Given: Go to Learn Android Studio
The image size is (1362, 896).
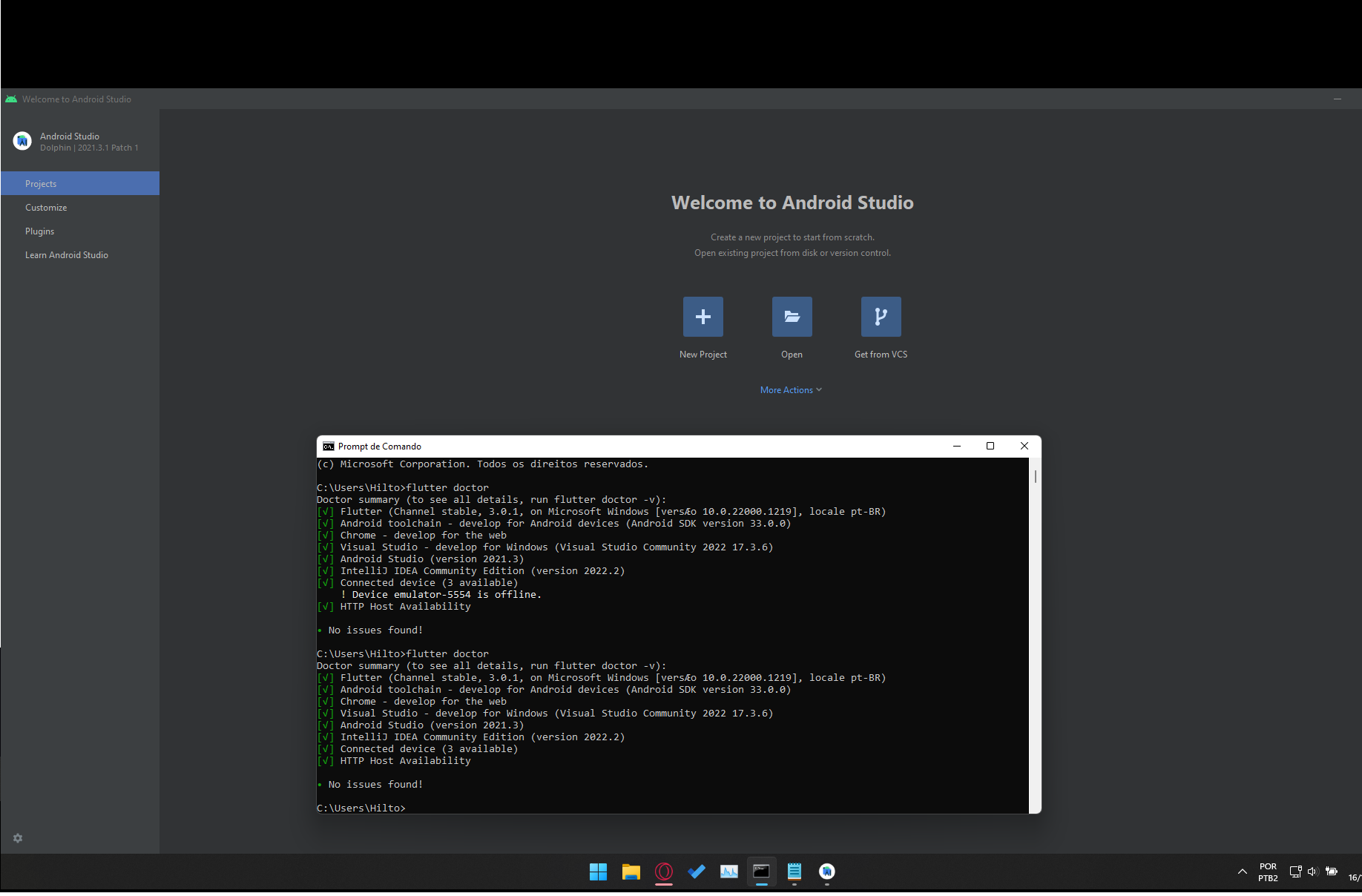Looking at the screenshot, I should pos(80,255).
